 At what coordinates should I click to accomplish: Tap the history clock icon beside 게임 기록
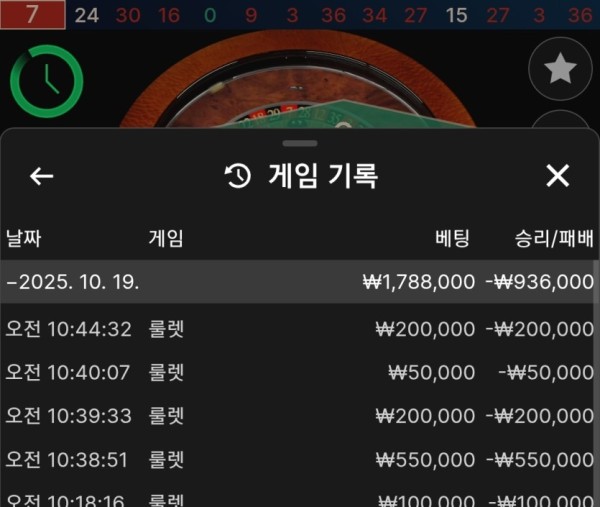click(238, 176)
